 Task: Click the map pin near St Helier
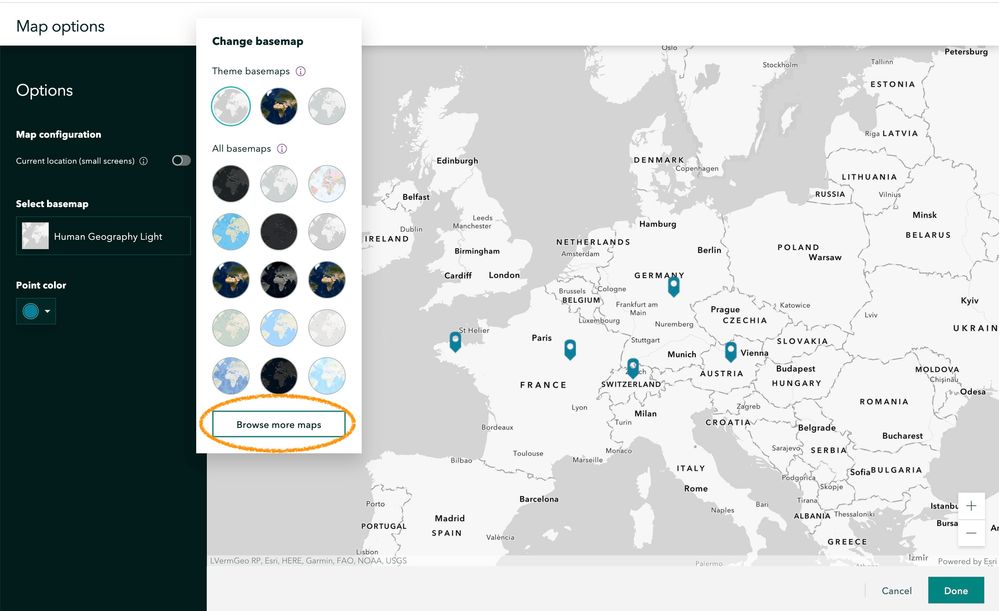pos(455,341)
